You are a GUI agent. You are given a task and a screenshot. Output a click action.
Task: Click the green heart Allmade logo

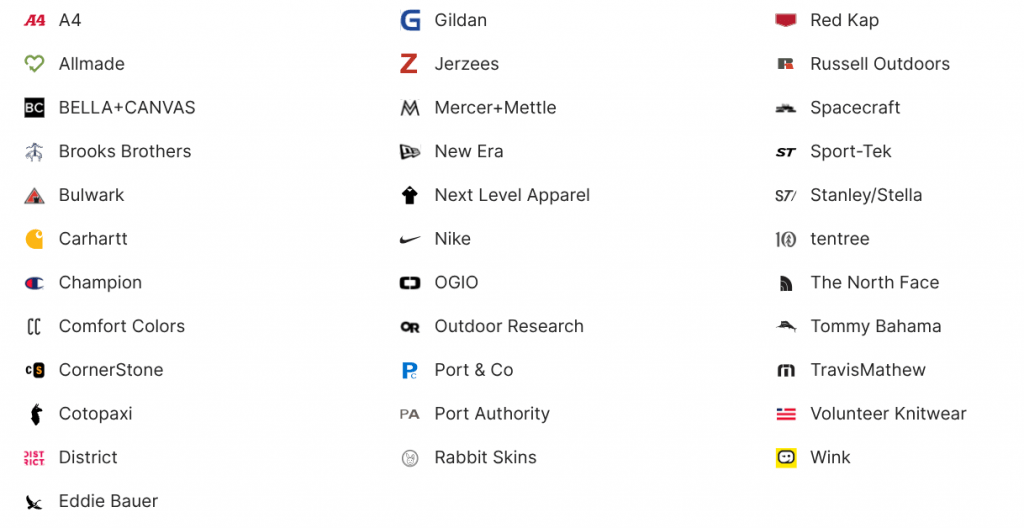click(34, 64)
